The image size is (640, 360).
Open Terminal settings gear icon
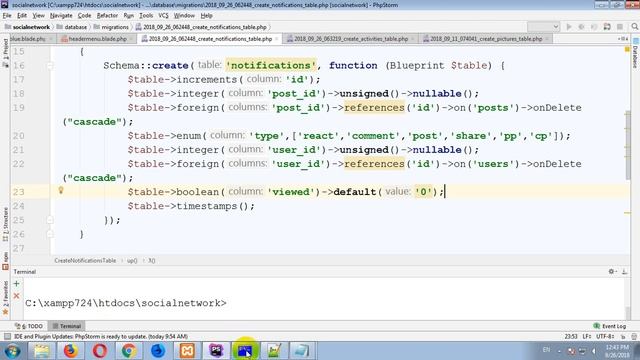(611, 271)
